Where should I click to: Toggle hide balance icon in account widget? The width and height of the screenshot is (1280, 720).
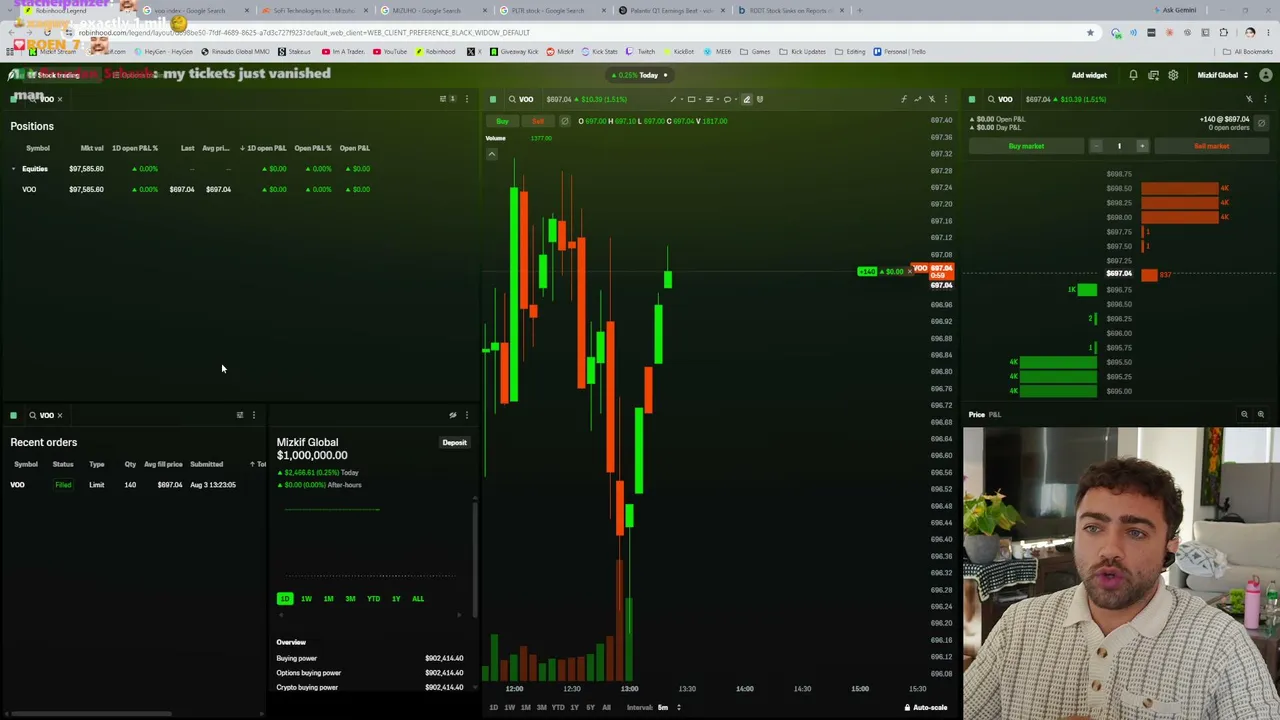[453, 415]
